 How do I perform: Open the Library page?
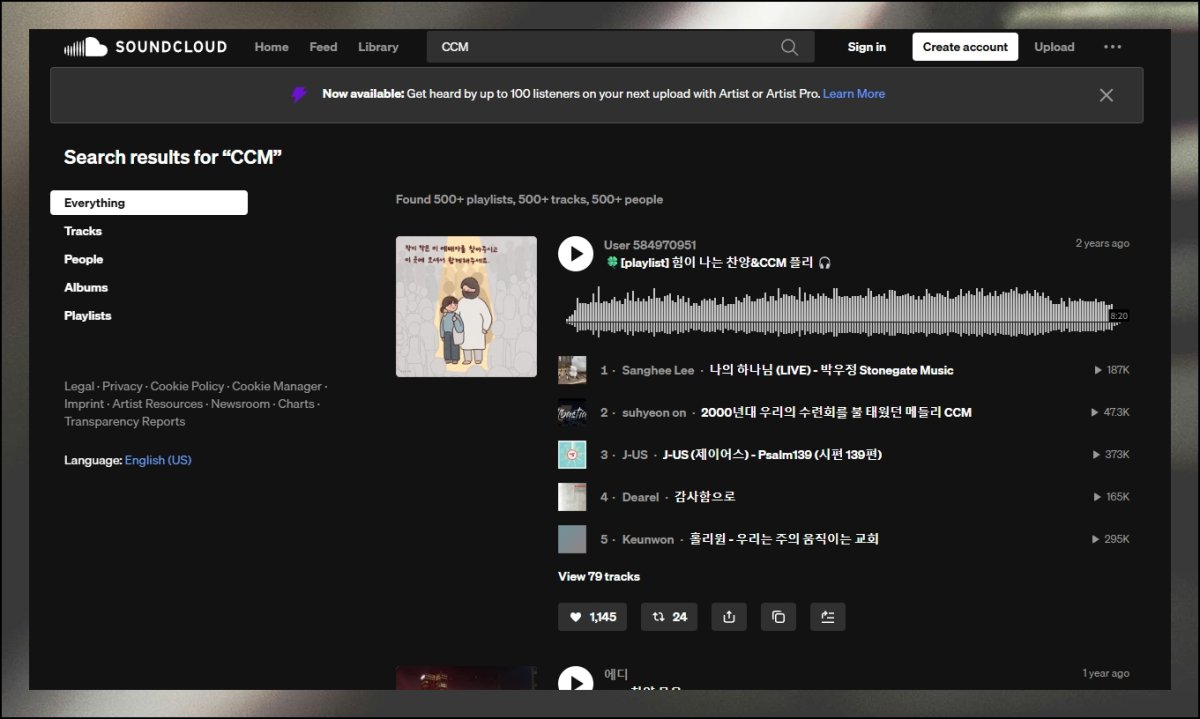(378, 47)
